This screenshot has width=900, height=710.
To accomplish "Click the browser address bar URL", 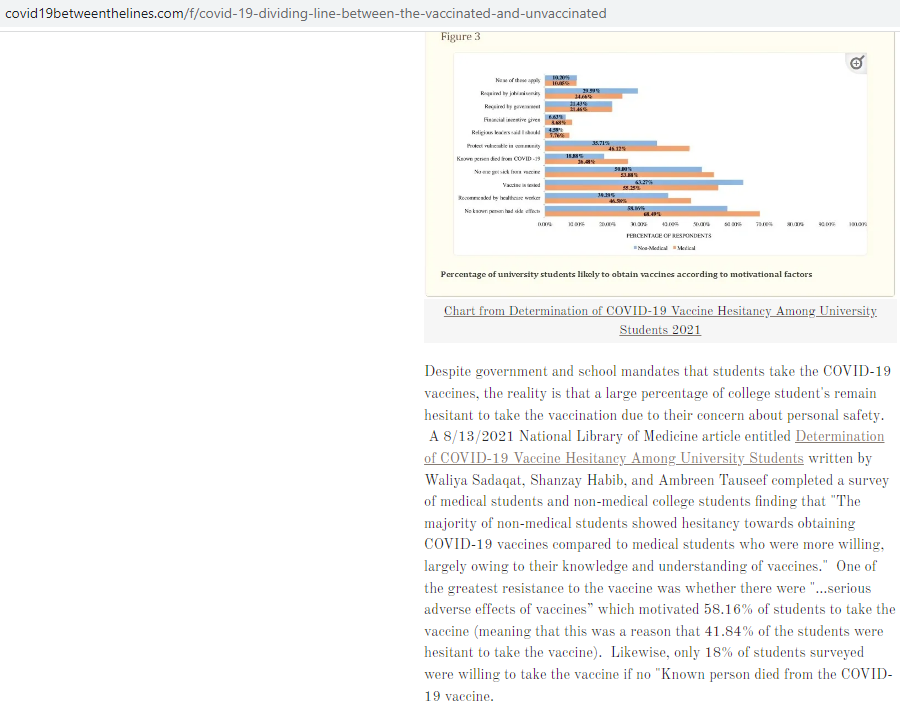I will [305, 13].
